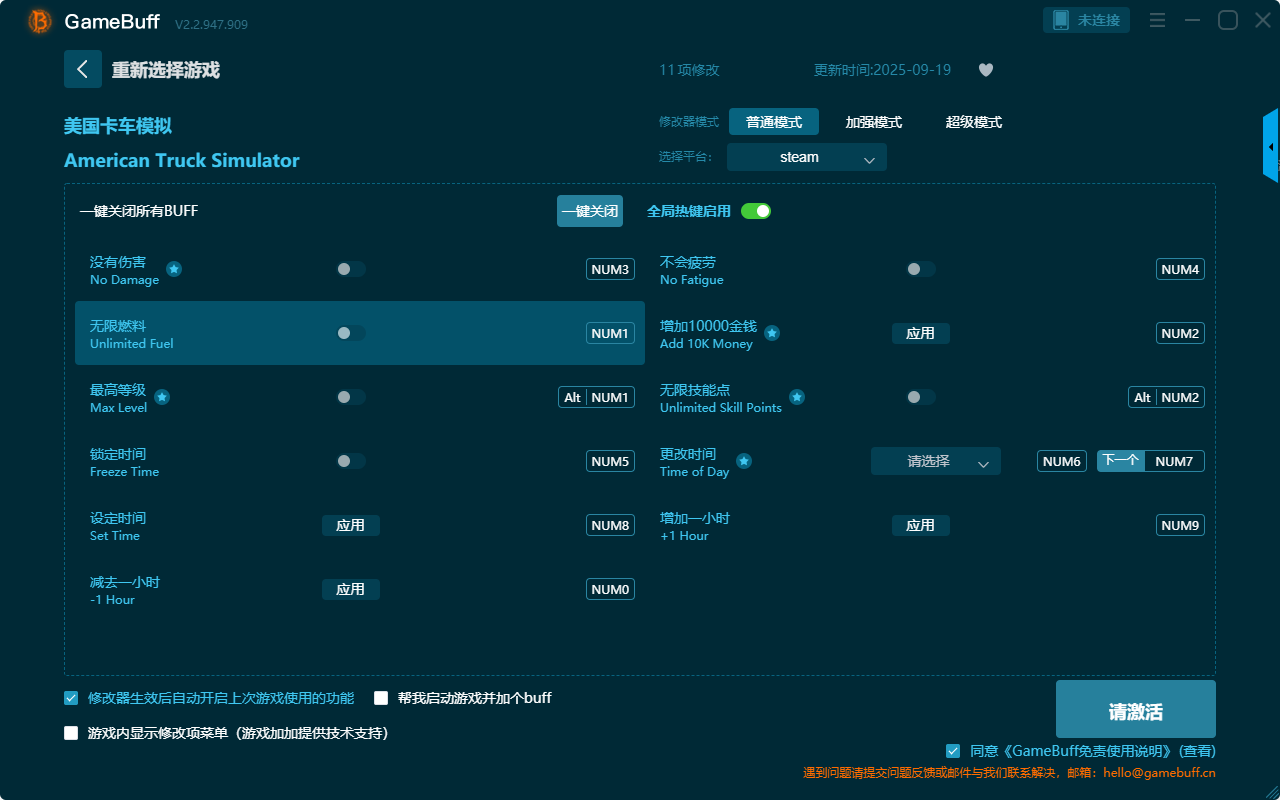1280x800 pixels.
Task: Click Alt NUM2 hotkey for Unlimited Skill Points
Action: pyautogui.click(x=1166, y=397)
